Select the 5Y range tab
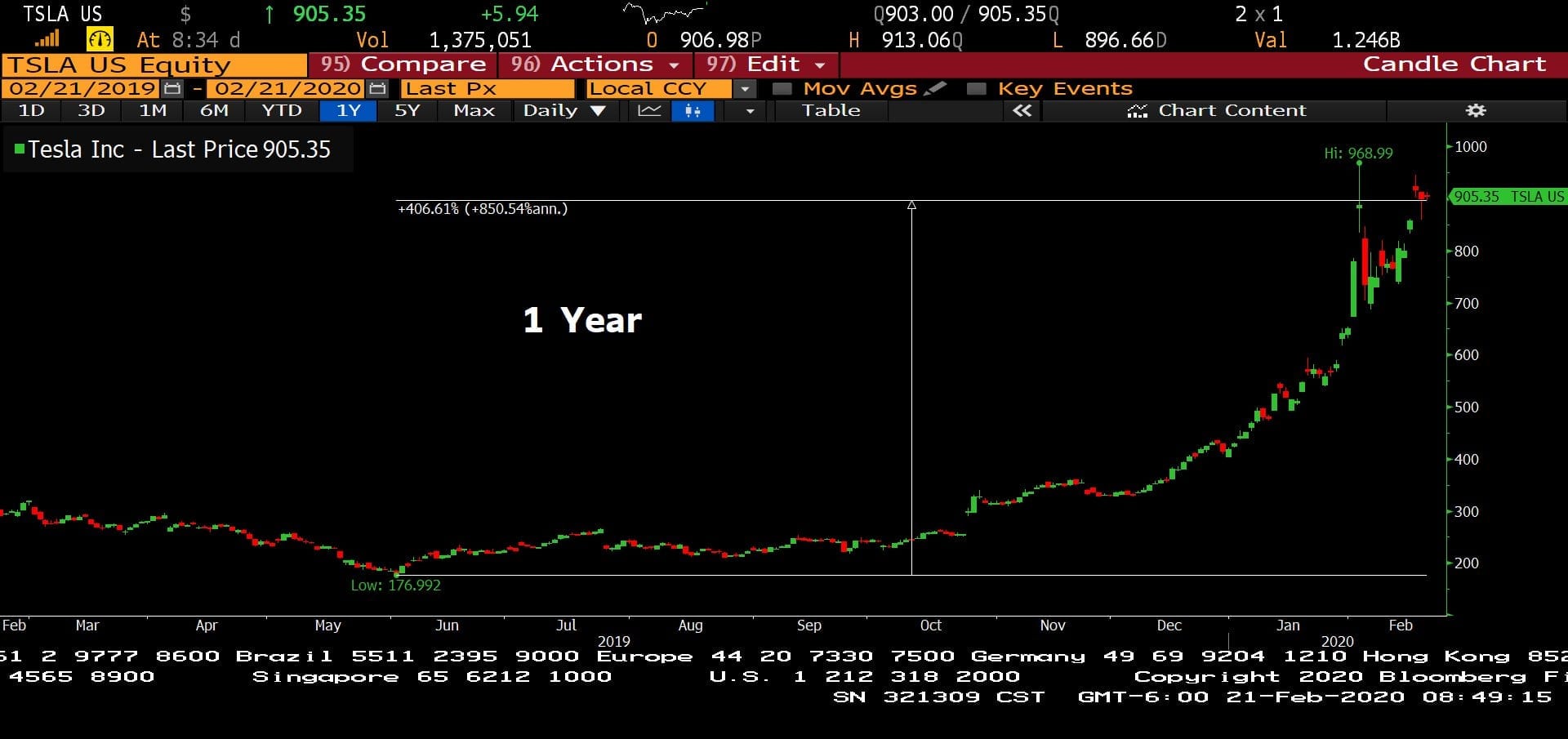Viewport: 1568px width, 739px height. coord(407,110)
